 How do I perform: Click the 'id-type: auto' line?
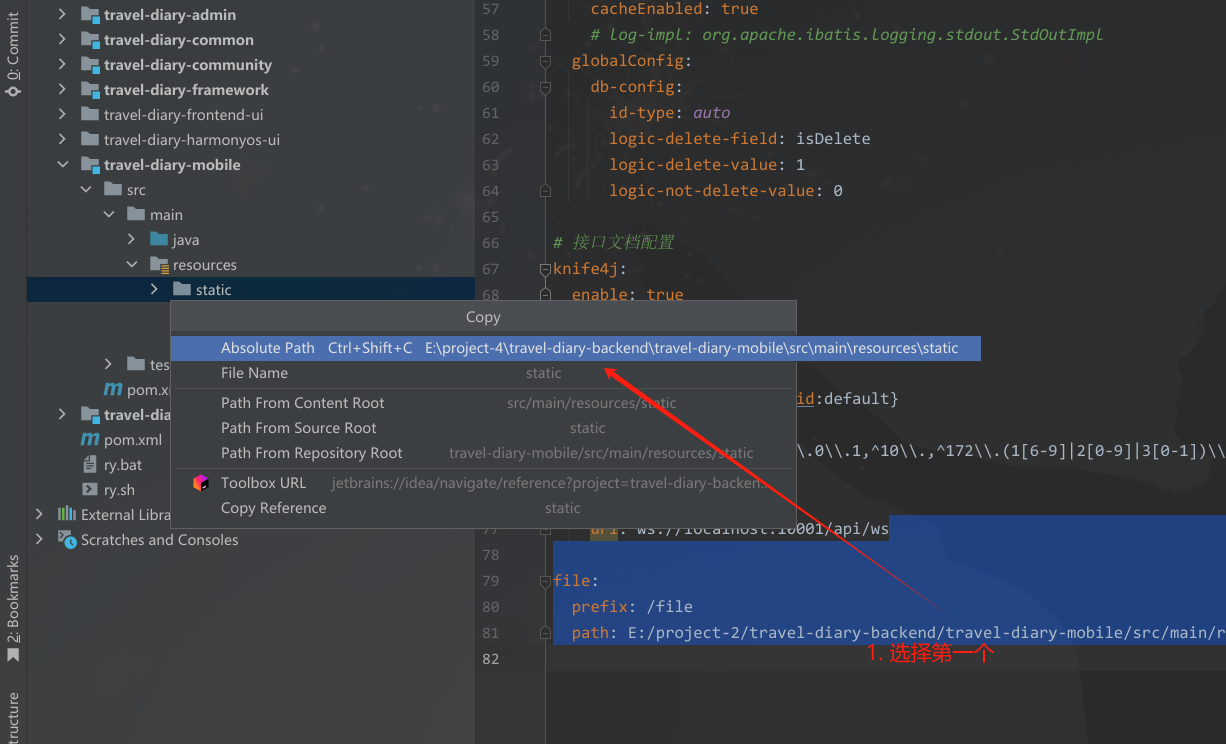(670, 113)
